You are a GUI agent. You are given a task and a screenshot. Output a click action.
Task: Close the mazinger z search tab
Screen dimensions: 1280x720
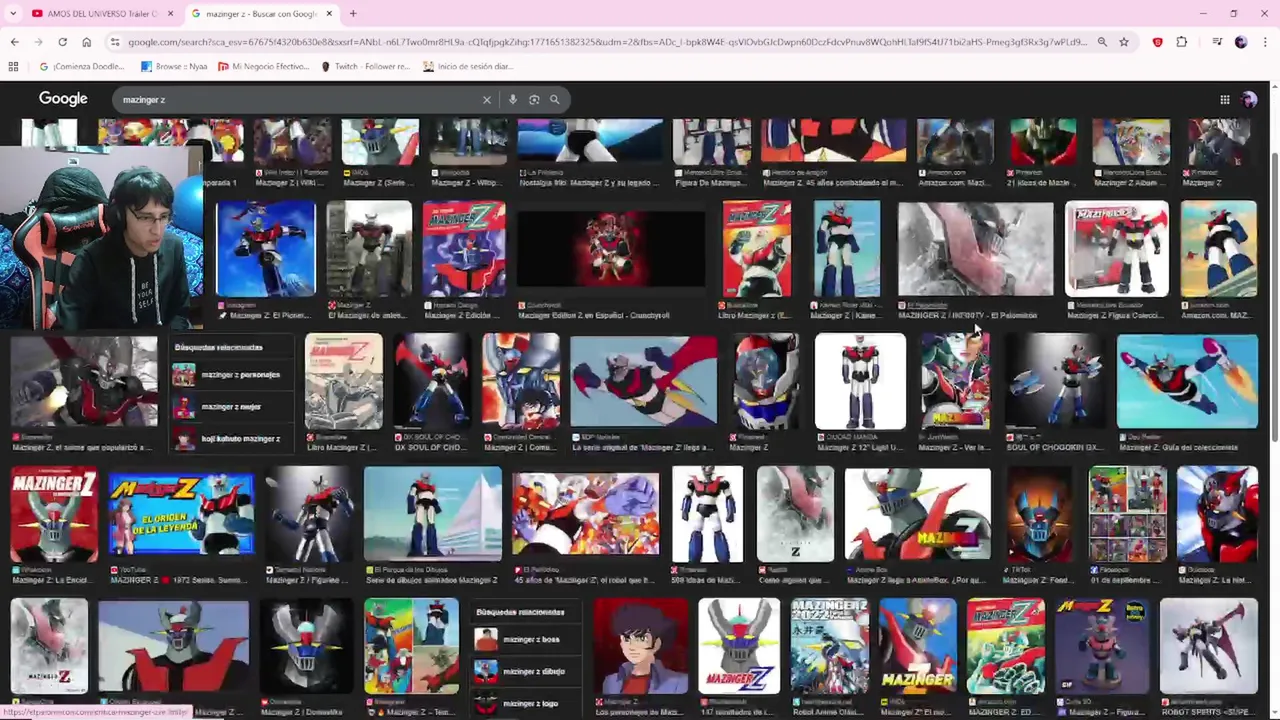[329, 13]
